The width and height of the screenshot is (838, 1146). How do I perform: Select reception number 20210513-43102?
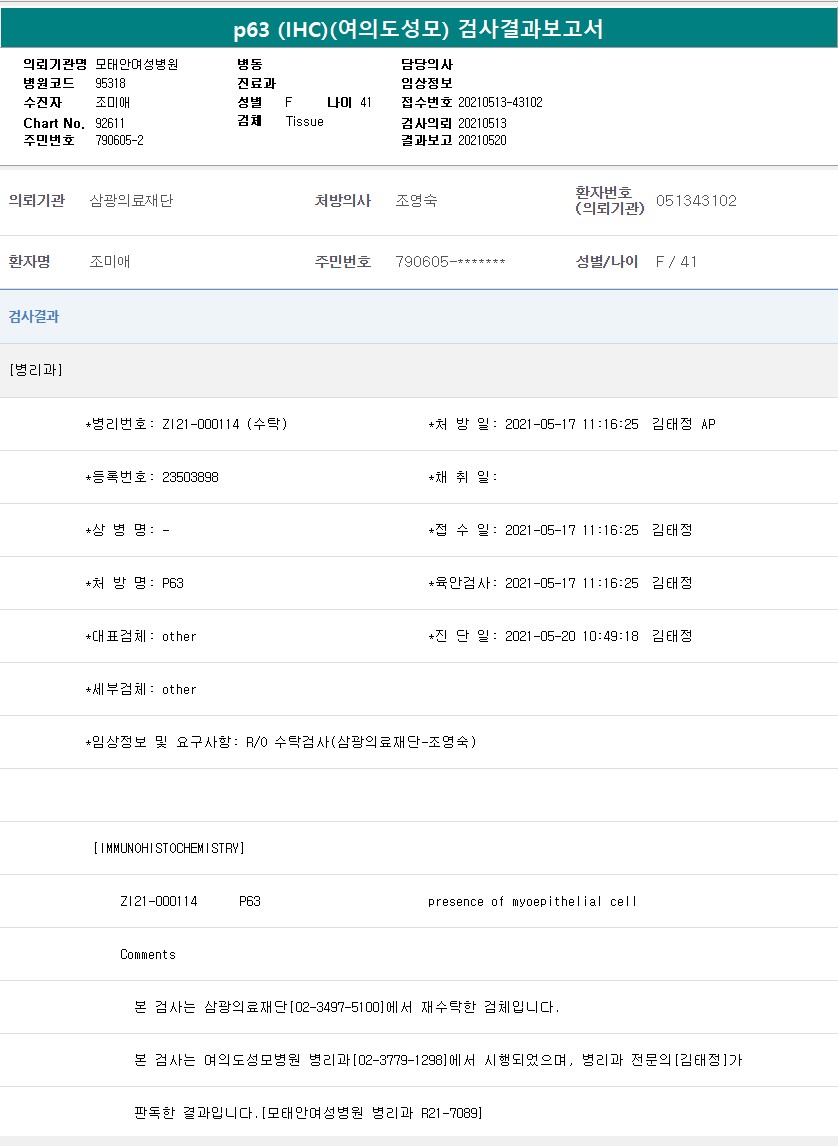500,103
